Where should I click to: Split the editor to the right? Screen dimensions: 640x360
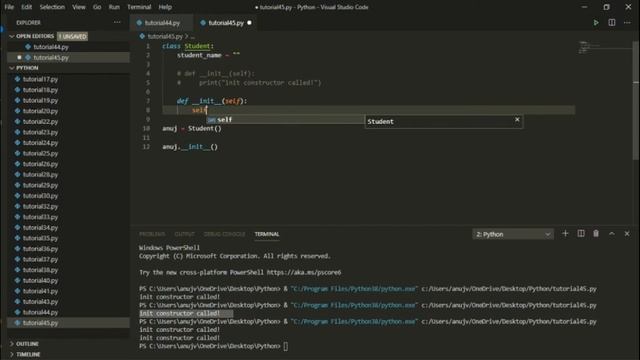pos(611,23)
